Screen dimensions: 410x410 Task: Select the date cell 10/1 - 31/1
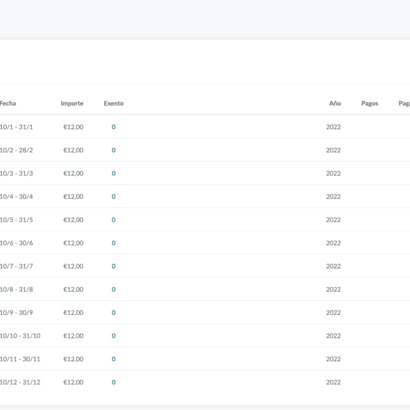(16, 127)
